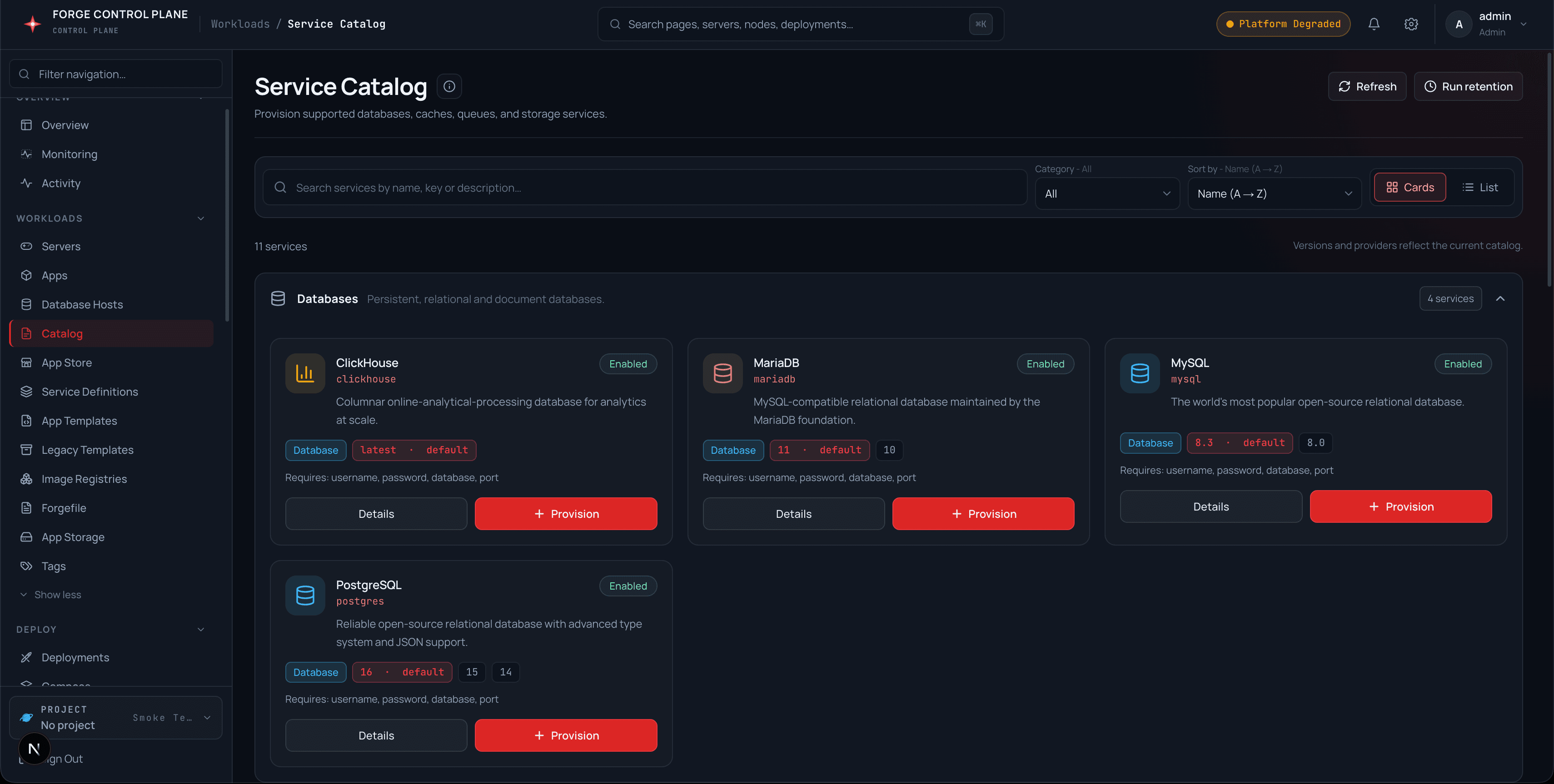The image size is (1554, 784).
Task: Switch to List view
Action: [x=1480, y=188]
